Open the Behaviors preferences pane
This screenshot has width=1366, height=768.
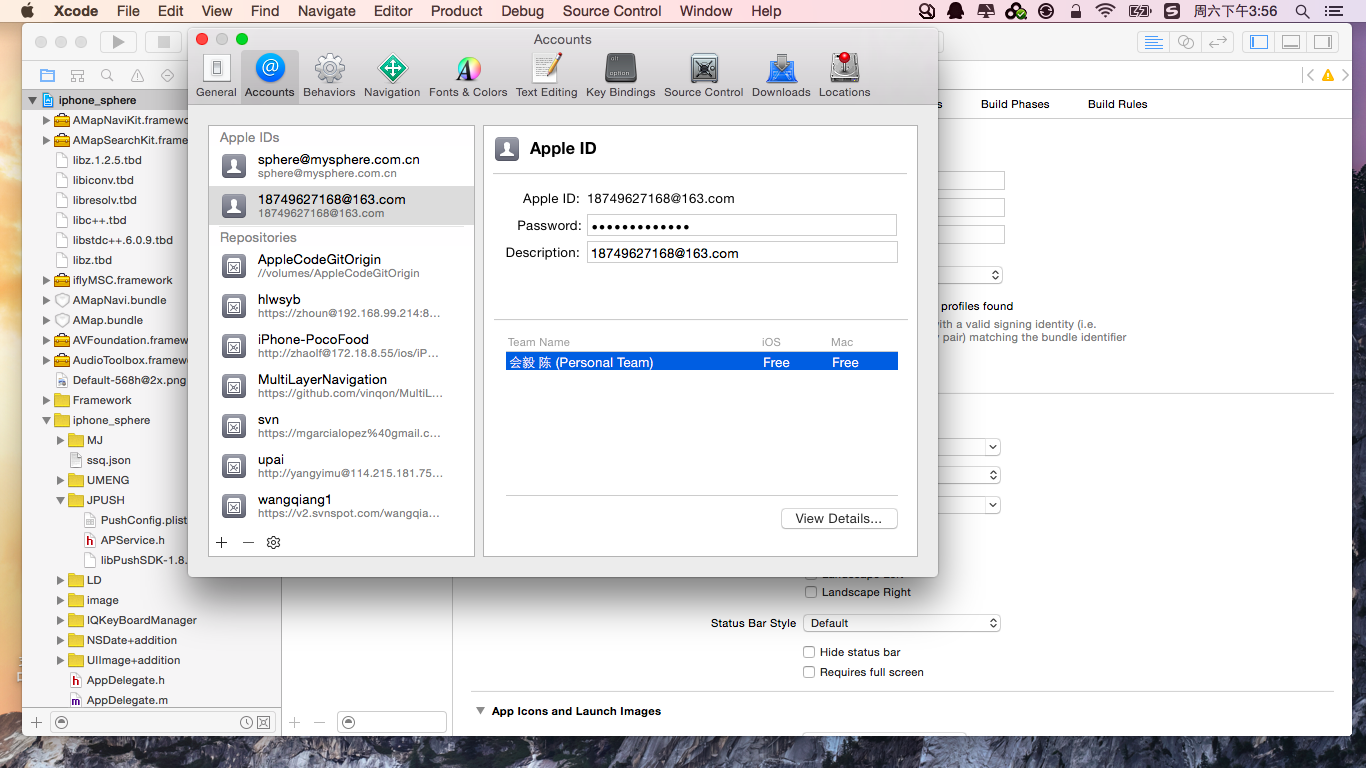click(x=329, y=76)
